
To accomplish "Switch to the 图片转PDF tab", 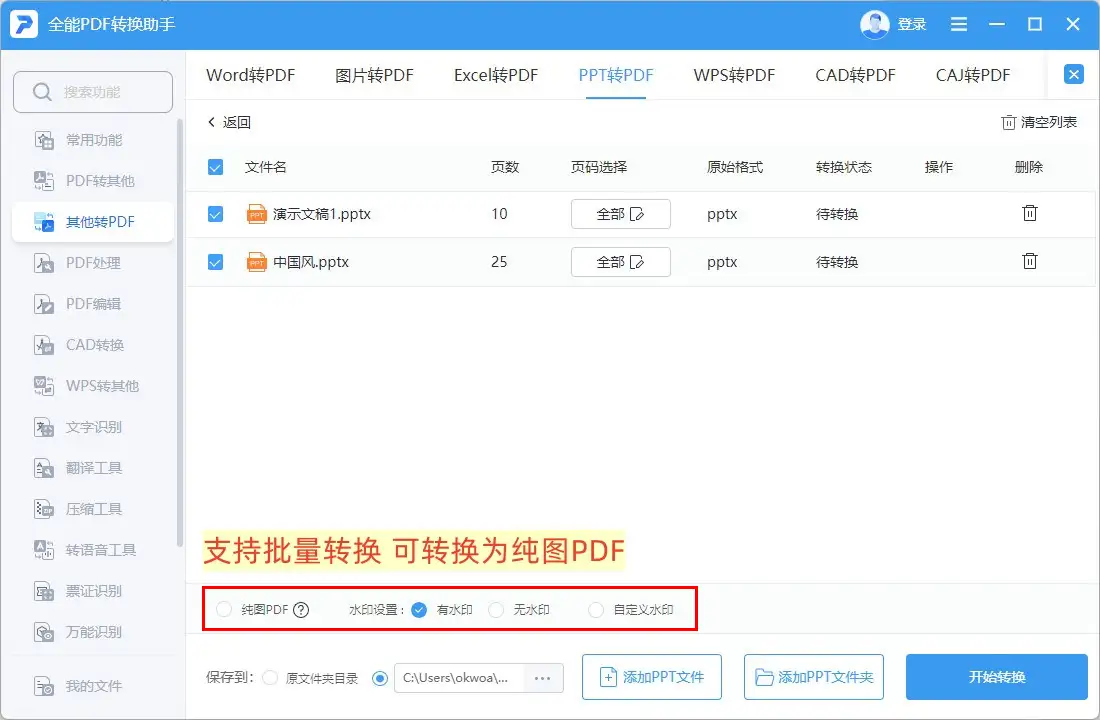I will [x=375, y=75].
